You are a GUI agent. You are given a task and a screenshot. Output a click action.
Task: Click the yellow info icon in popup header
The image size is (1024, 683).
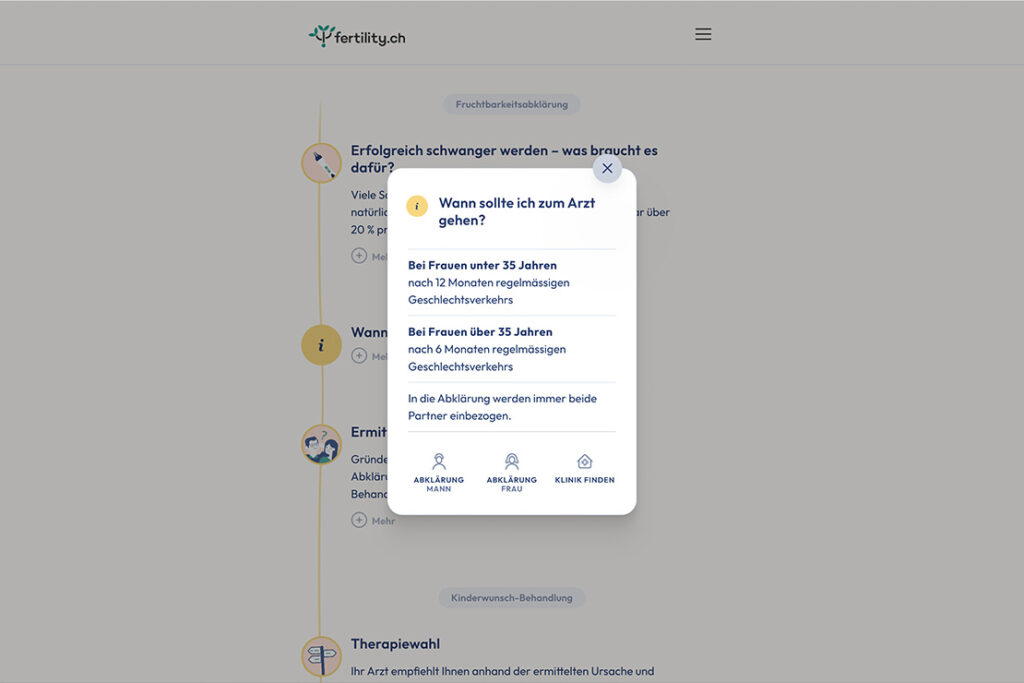click(x=417, y=206)
